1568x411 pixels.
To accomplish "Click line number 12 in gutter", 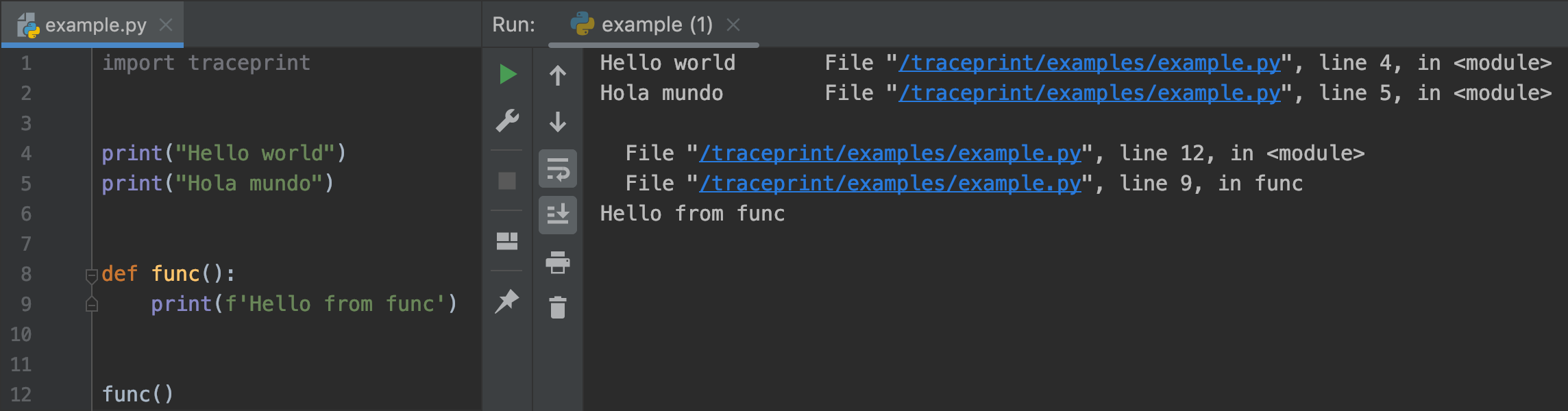I will (x=21, y=395).
